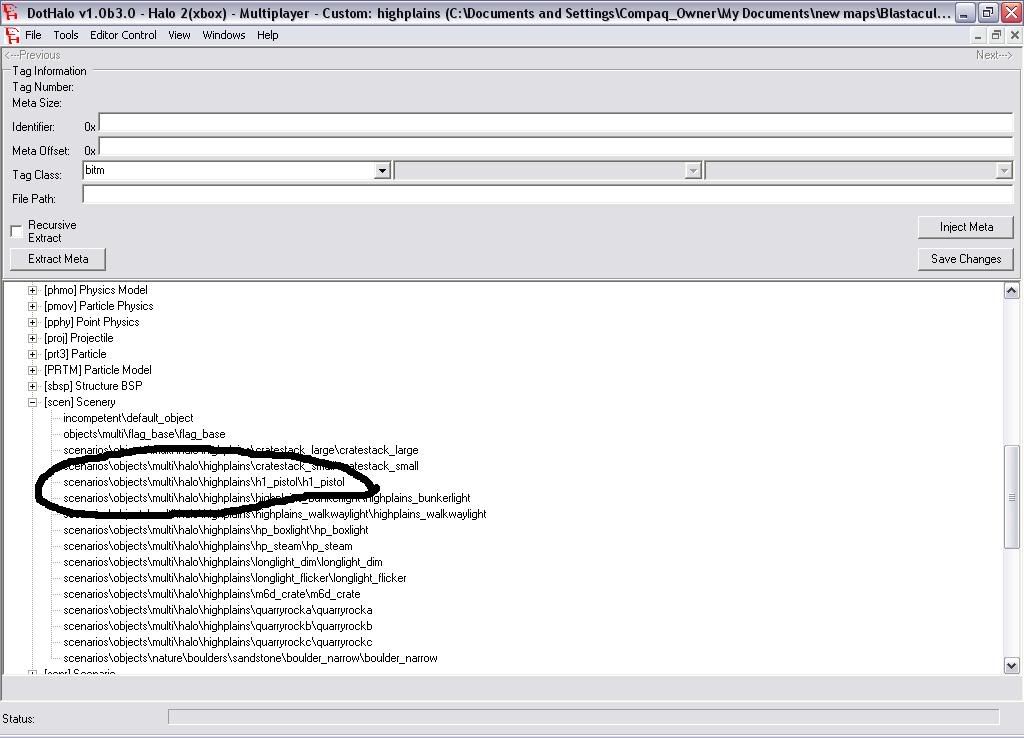Image resolution: width=1024 pixels, height=738 pixels.
Task: Click the DotHalo icon in the title bar
Action: click(x=12, y=13)
